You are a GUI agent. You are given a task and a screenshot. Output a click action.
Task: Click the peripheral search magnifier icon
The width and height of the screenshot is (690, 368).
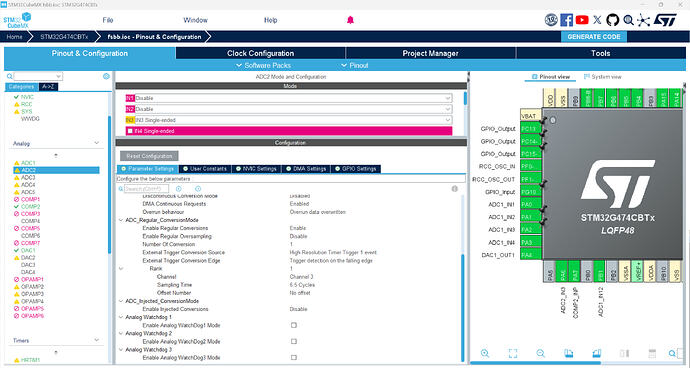(x=10, y=76)
